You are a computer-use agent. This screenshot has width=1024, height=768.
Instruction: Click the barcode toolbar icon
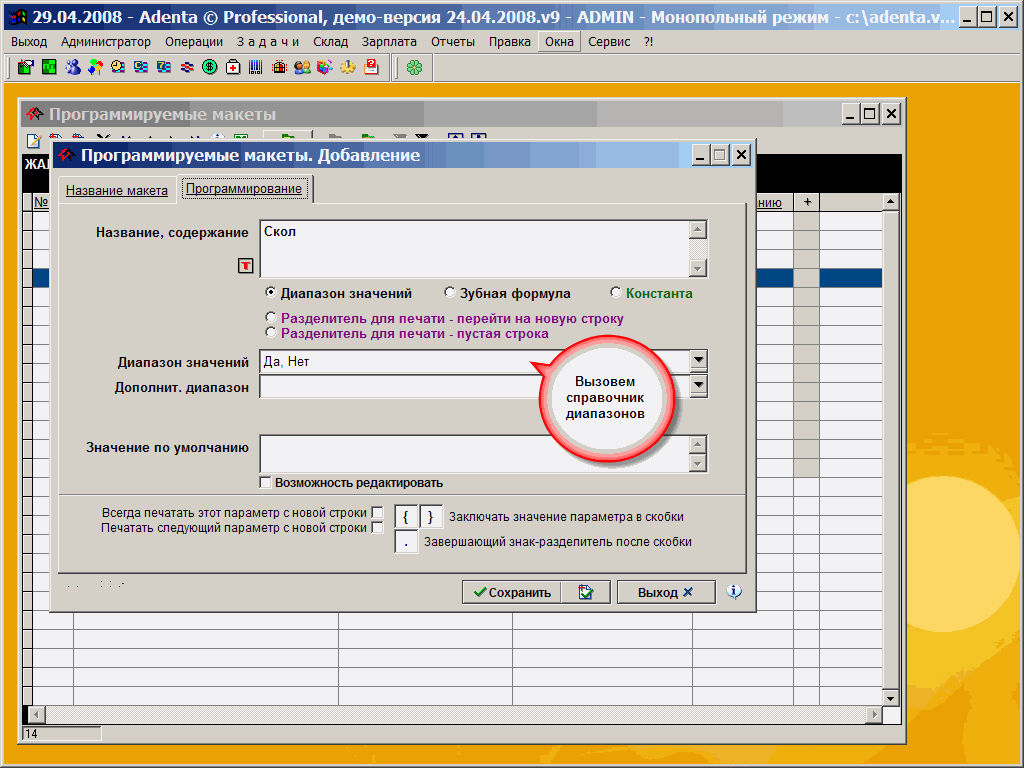[256, 67]
